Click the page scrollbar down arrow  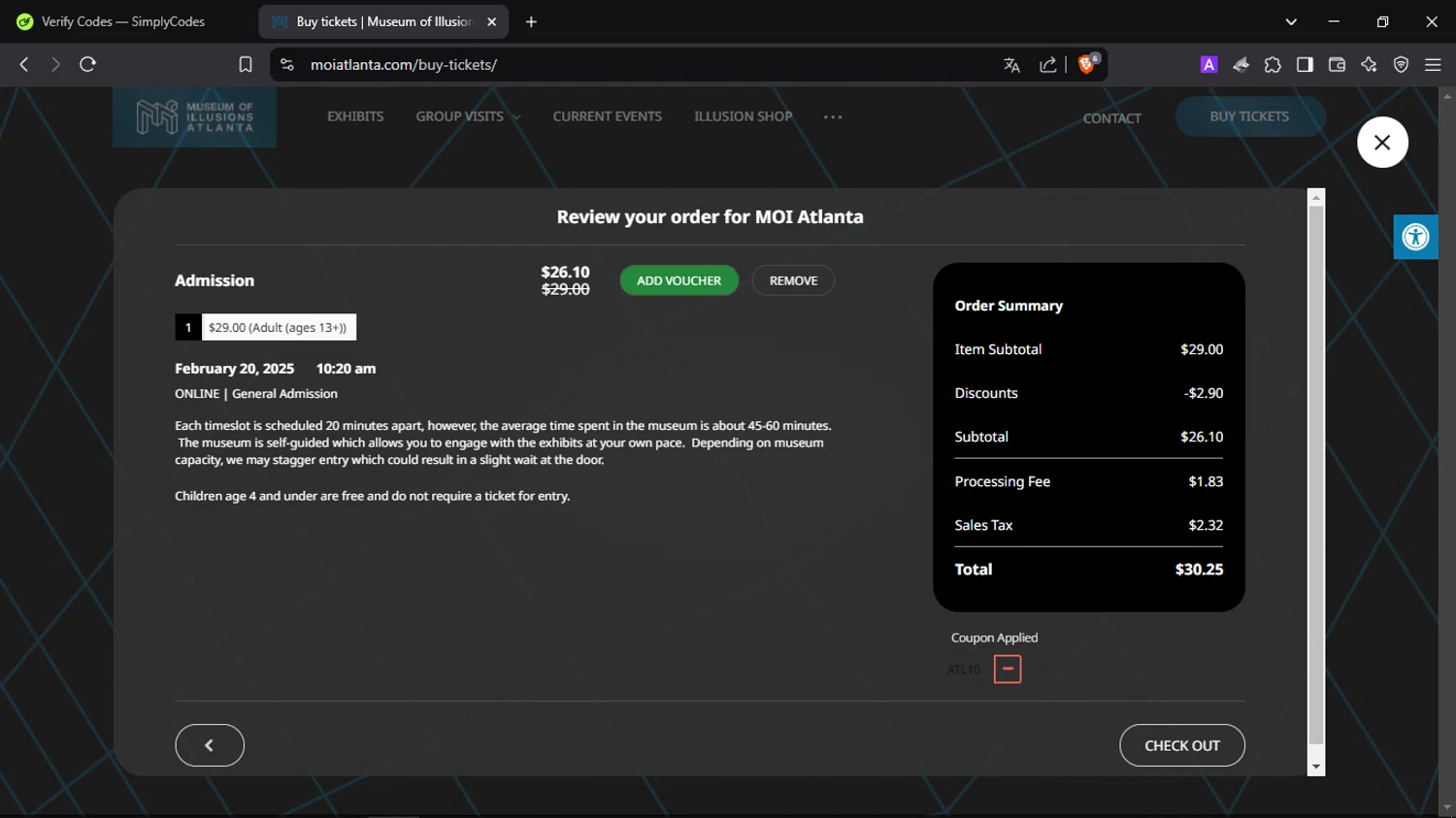1447,807
